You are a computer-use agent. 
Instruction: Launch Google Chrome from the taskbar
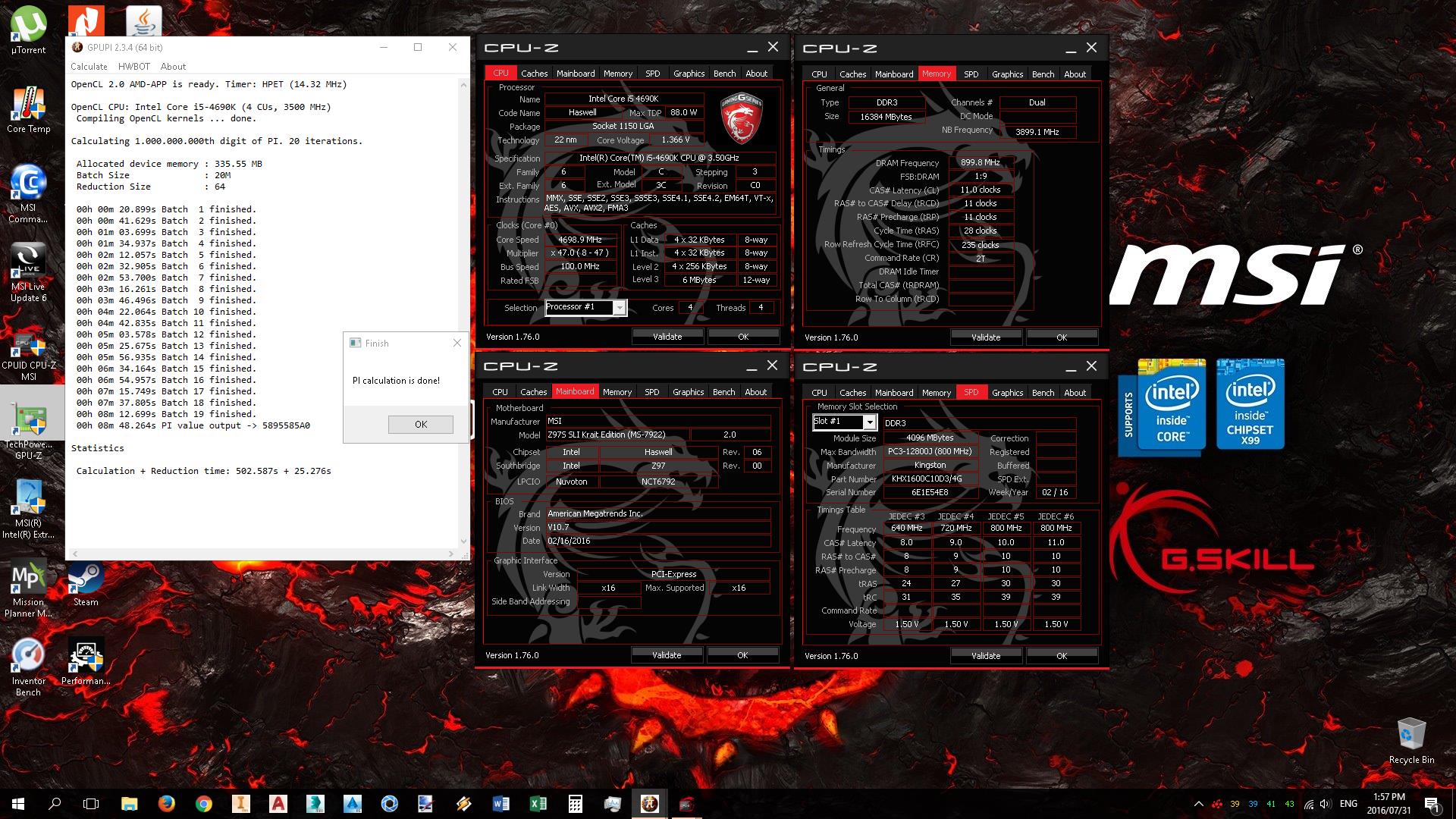pyautogui.click(x=203, y=804)
